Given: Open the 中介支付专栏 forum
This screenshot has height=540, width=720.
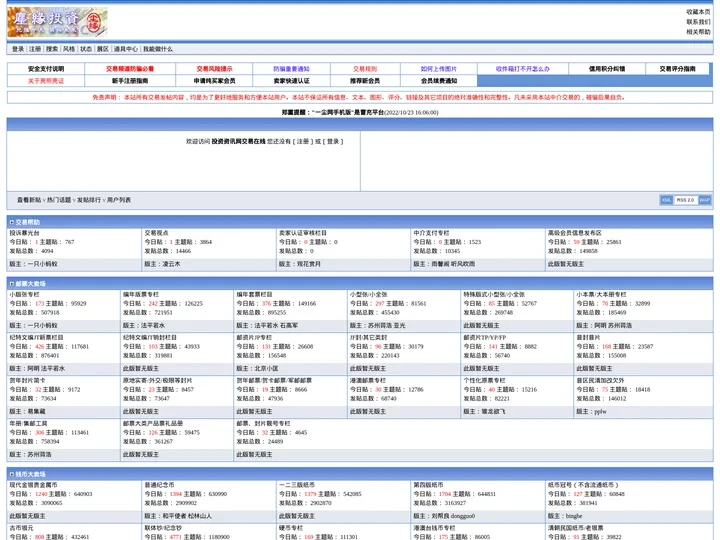Looking at the screenshot, I should 431,233.
